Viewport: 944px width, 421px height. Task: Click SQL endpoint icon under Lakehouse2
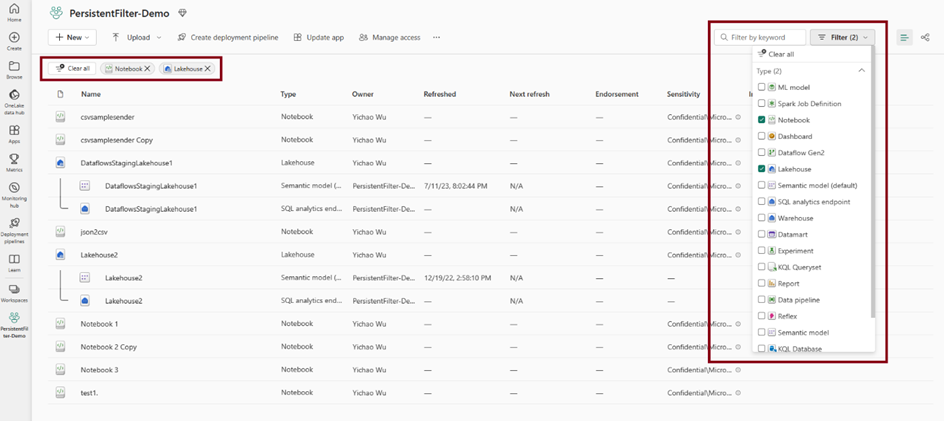pyautogui.click(x=85, y=301)
